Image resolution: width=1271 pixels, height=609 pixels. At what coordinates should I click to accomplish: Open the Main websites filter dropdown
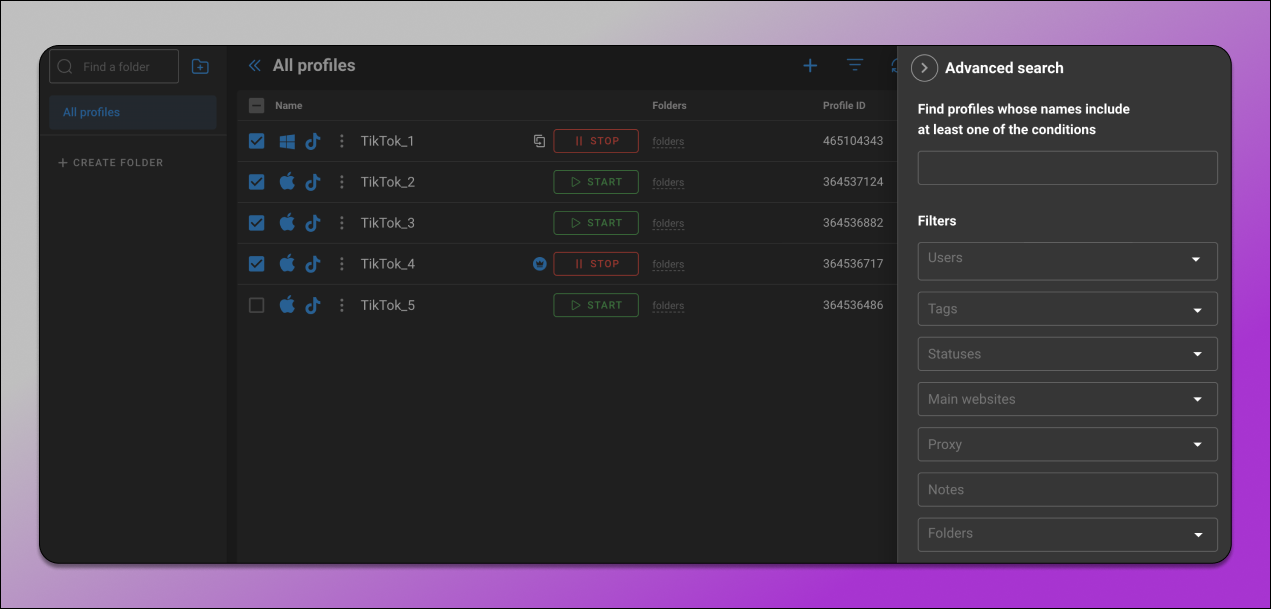pos(1067,399)
